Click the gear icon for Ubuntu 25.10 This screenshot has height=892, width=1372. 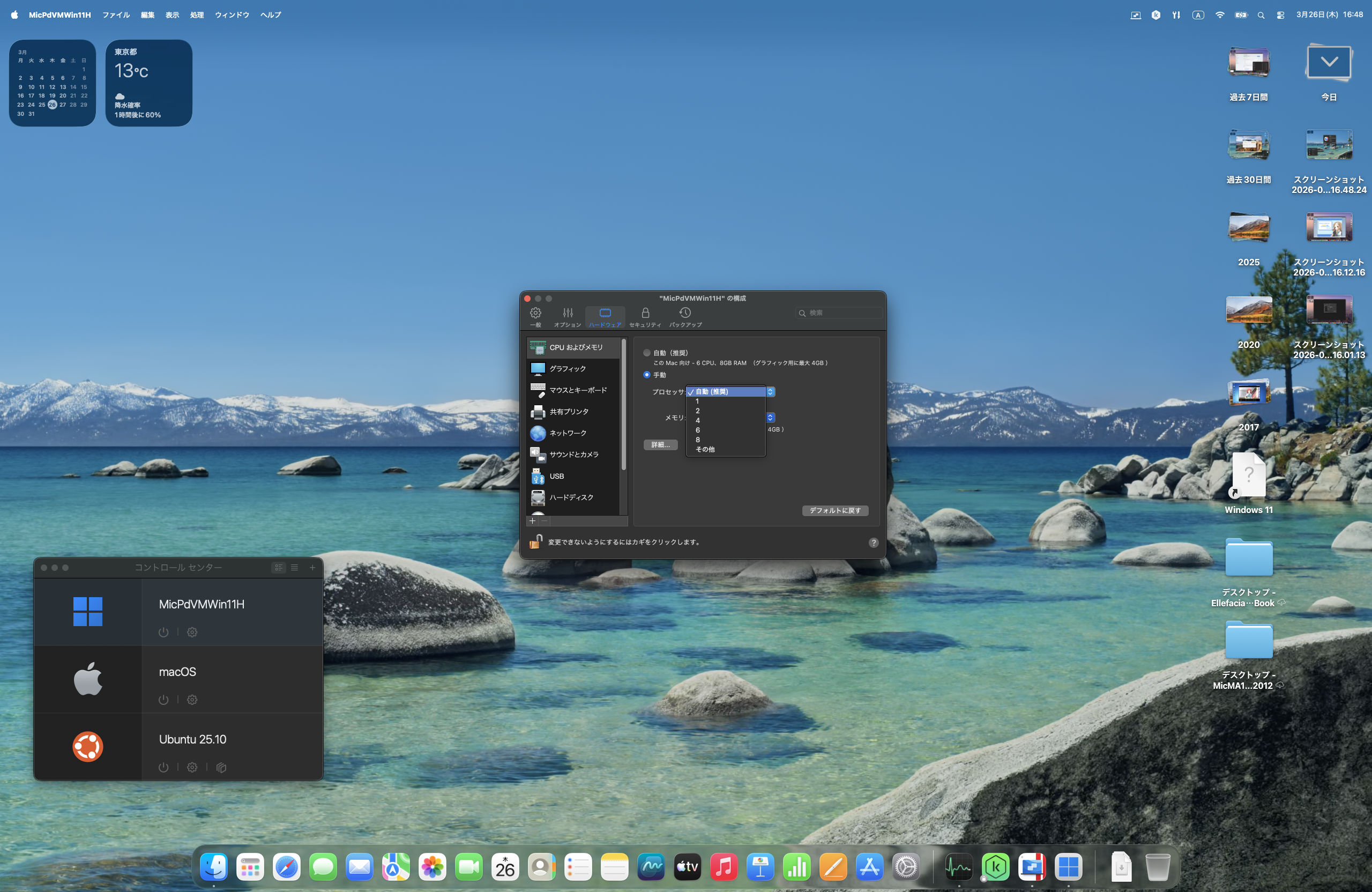pos(192,767)
